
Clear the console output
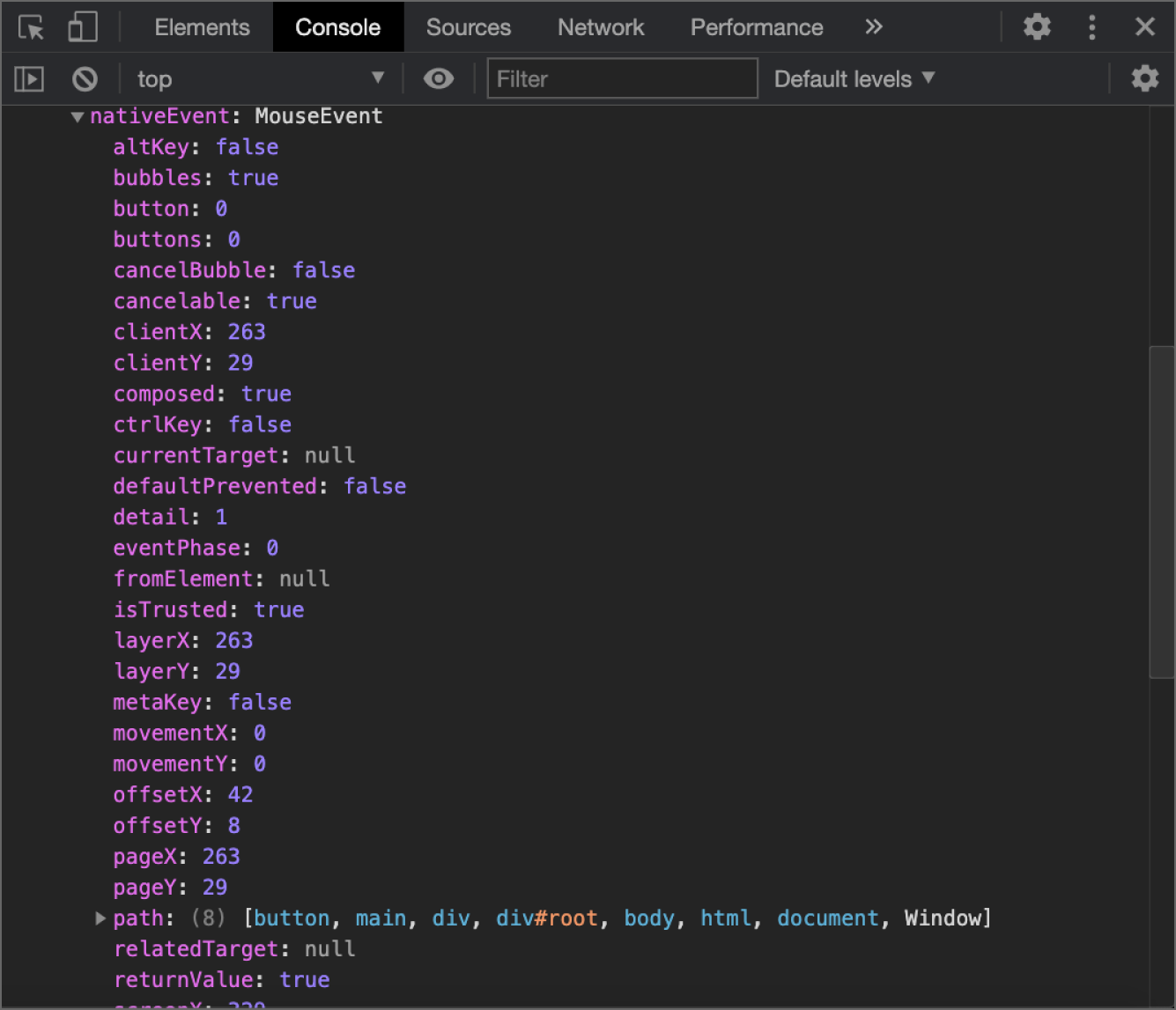tap(85, 78)
